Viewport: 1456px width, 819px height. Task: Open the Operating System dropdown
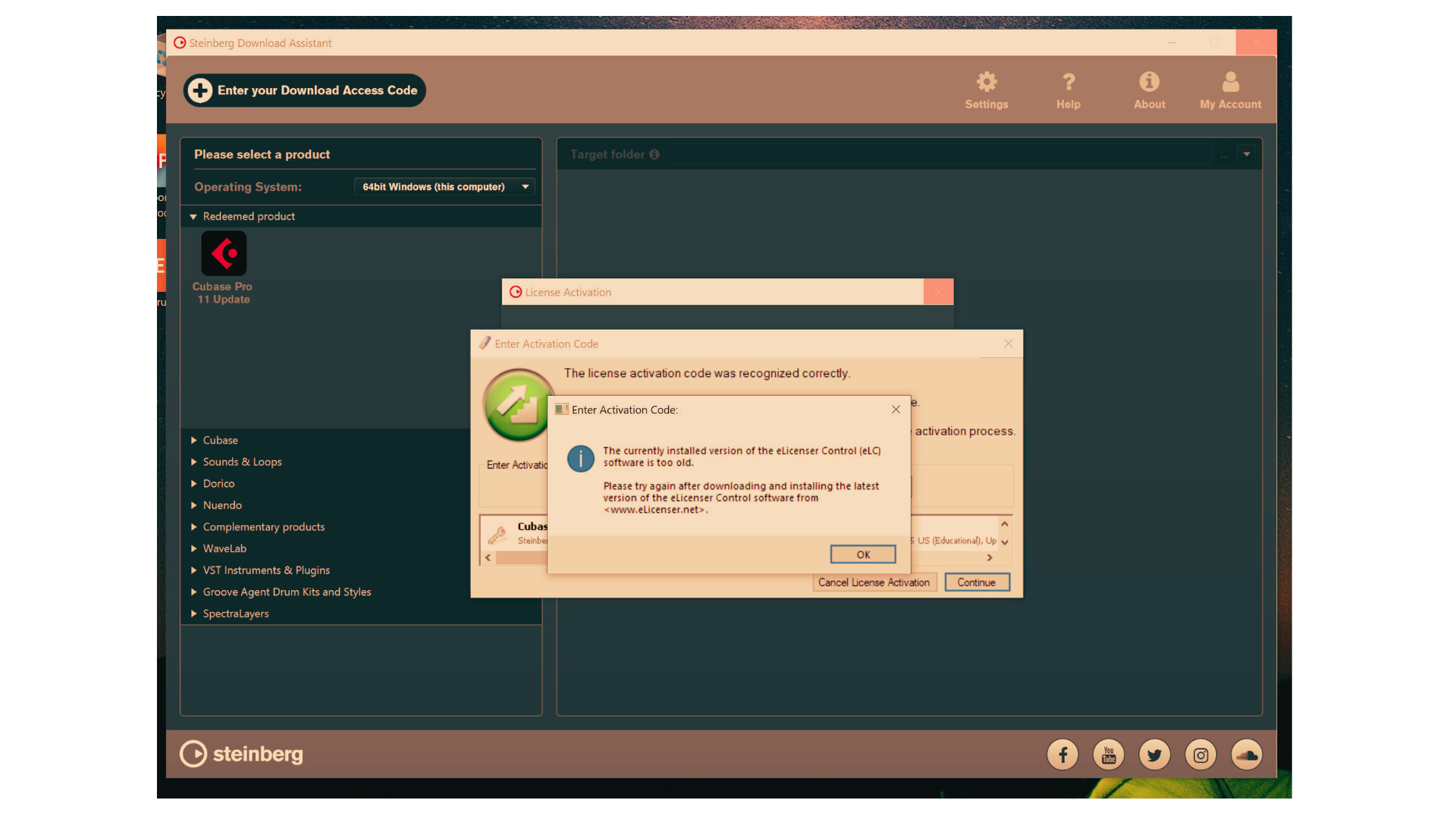444,187
